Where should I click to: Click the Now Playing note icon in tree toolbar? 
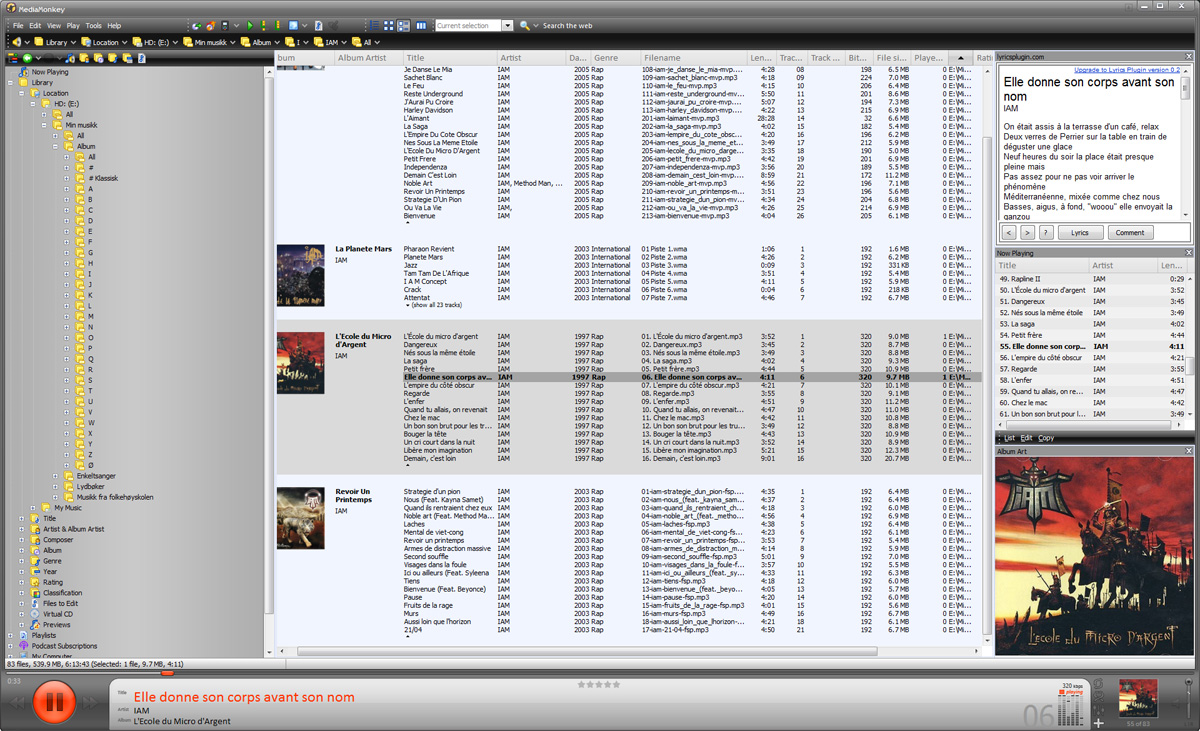tap(69, 58)
